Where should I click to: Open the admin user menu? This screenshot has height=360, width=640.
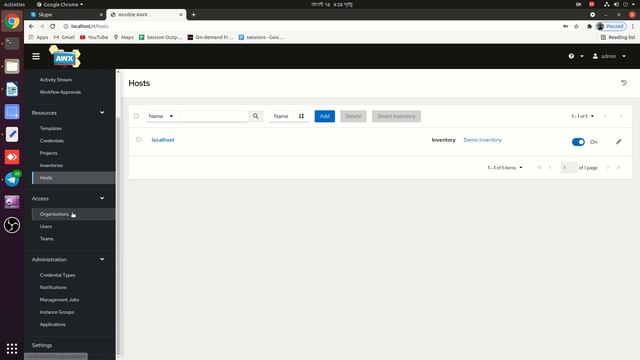pyautogui.click(x=609, y=56)
